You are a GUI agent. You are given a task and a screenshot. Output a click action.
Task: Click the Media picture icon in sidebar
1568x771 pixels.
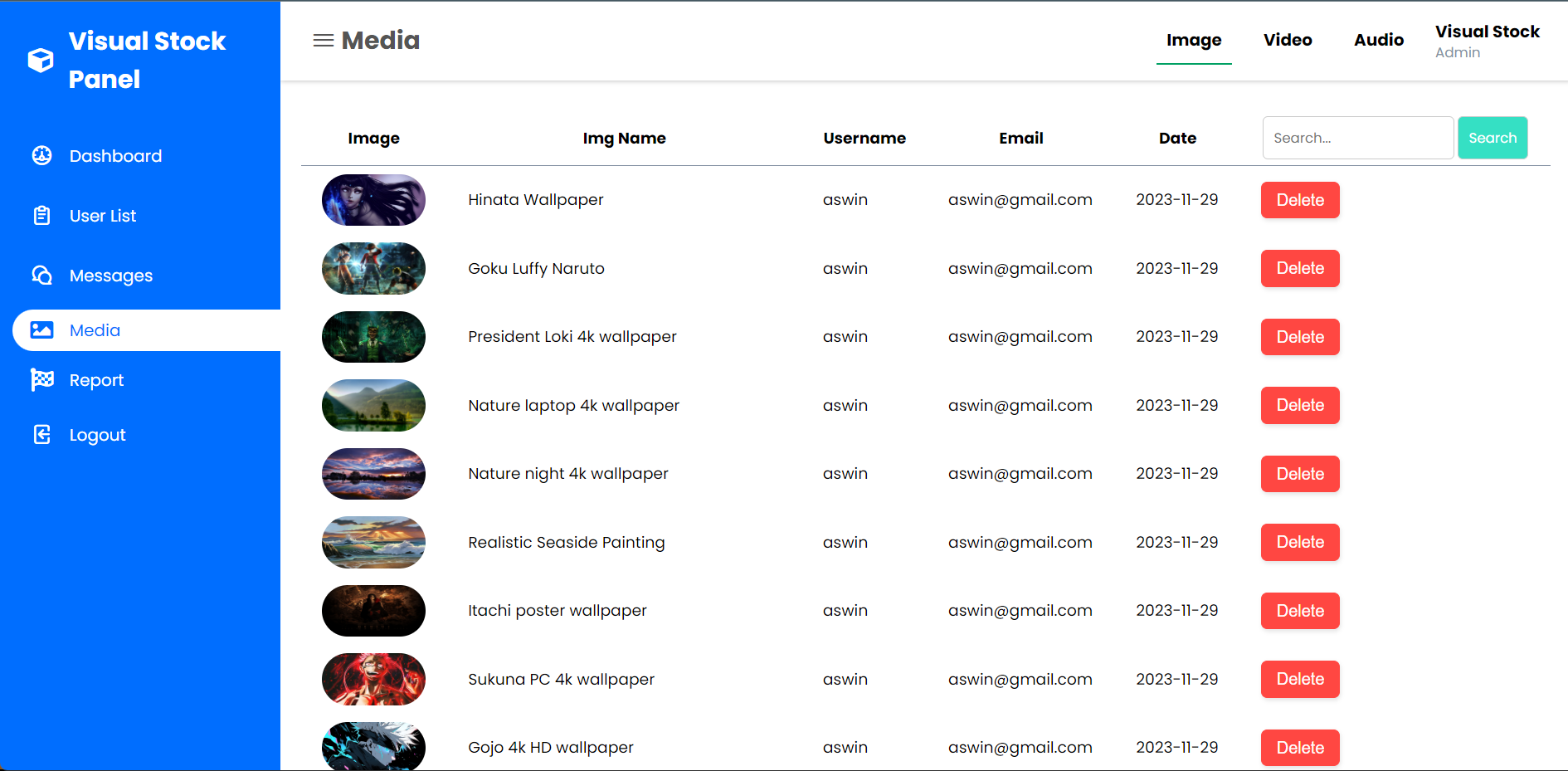(x=41, y=330)
